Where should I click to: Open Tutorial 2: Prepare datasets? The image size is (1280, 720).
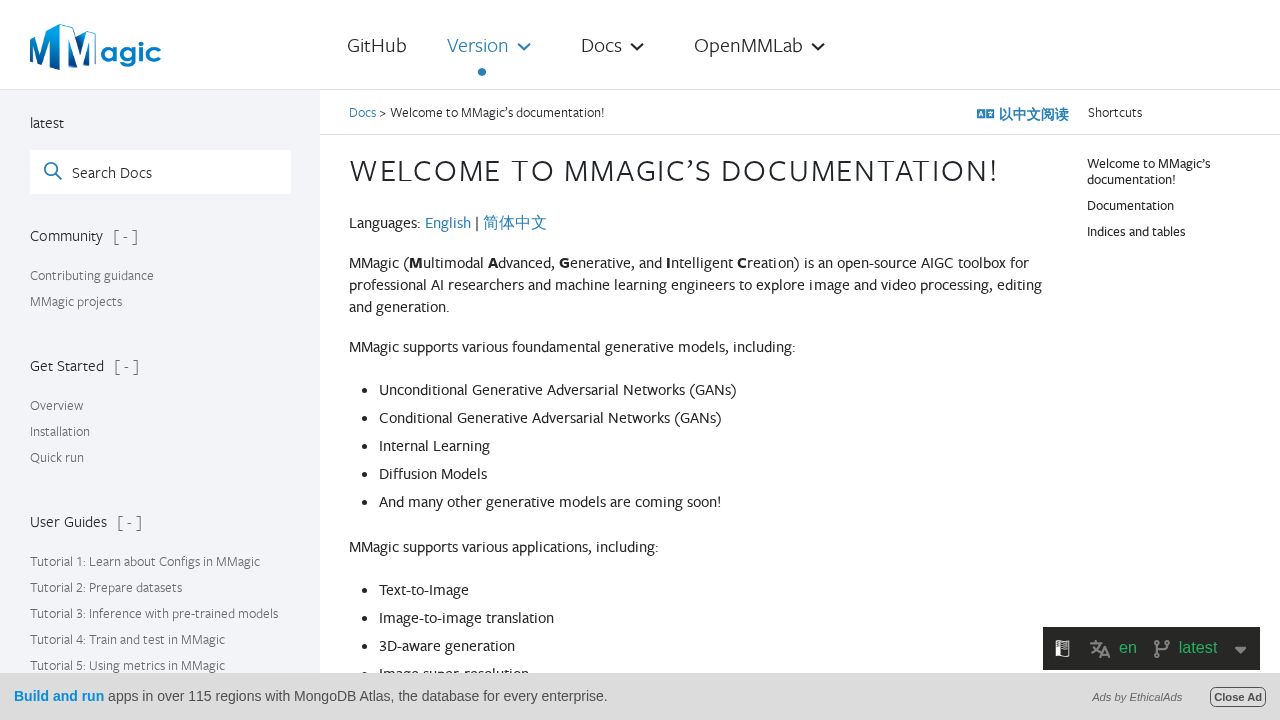(x=106, y=587)
